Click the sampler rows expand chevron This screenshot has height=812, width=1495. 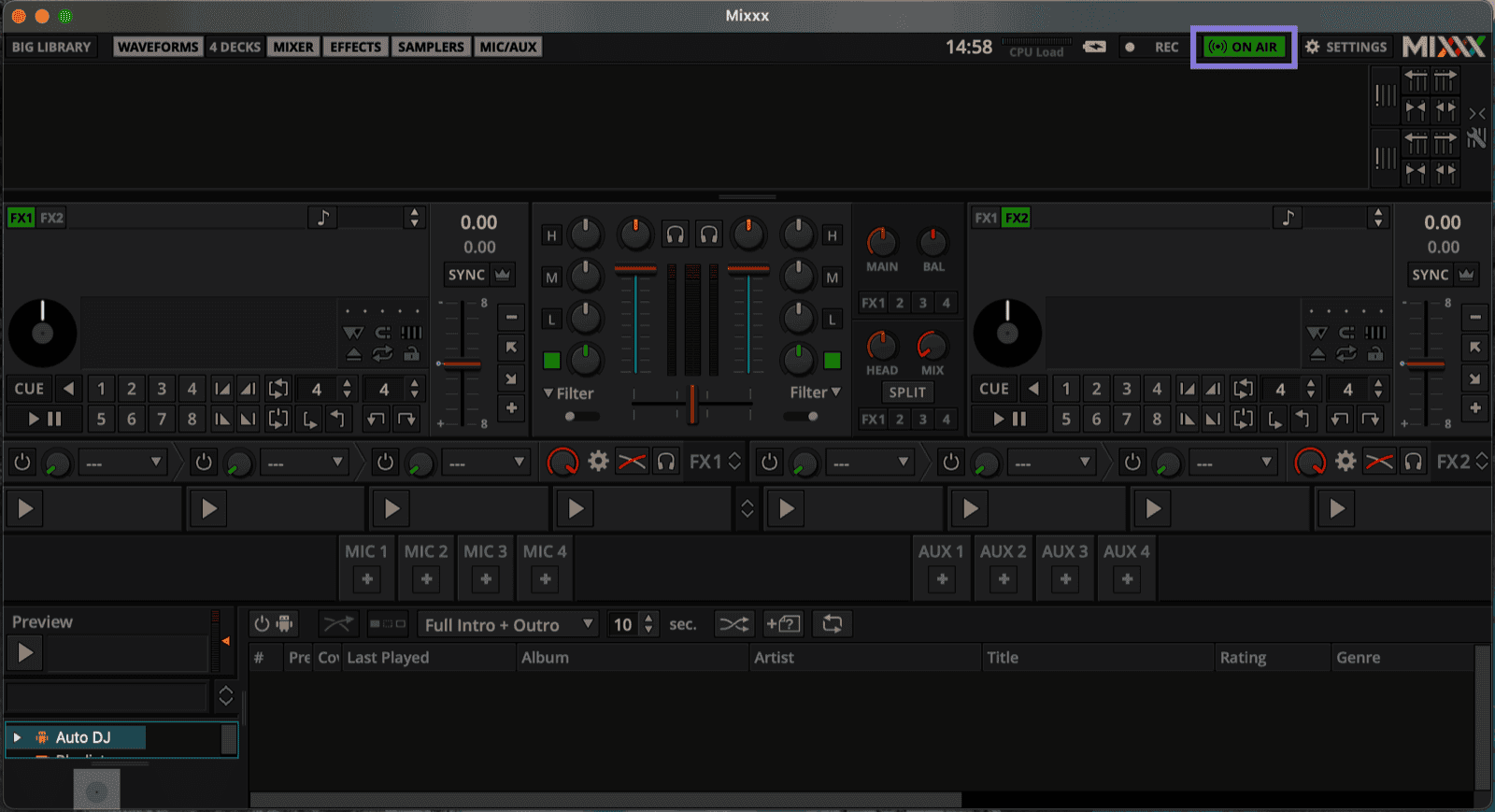tap(747, 508)
